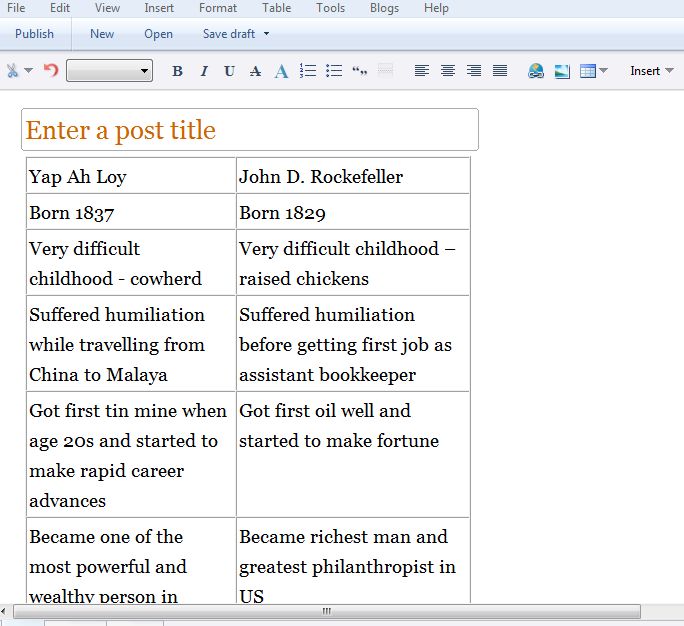Click the New post button

102,34
